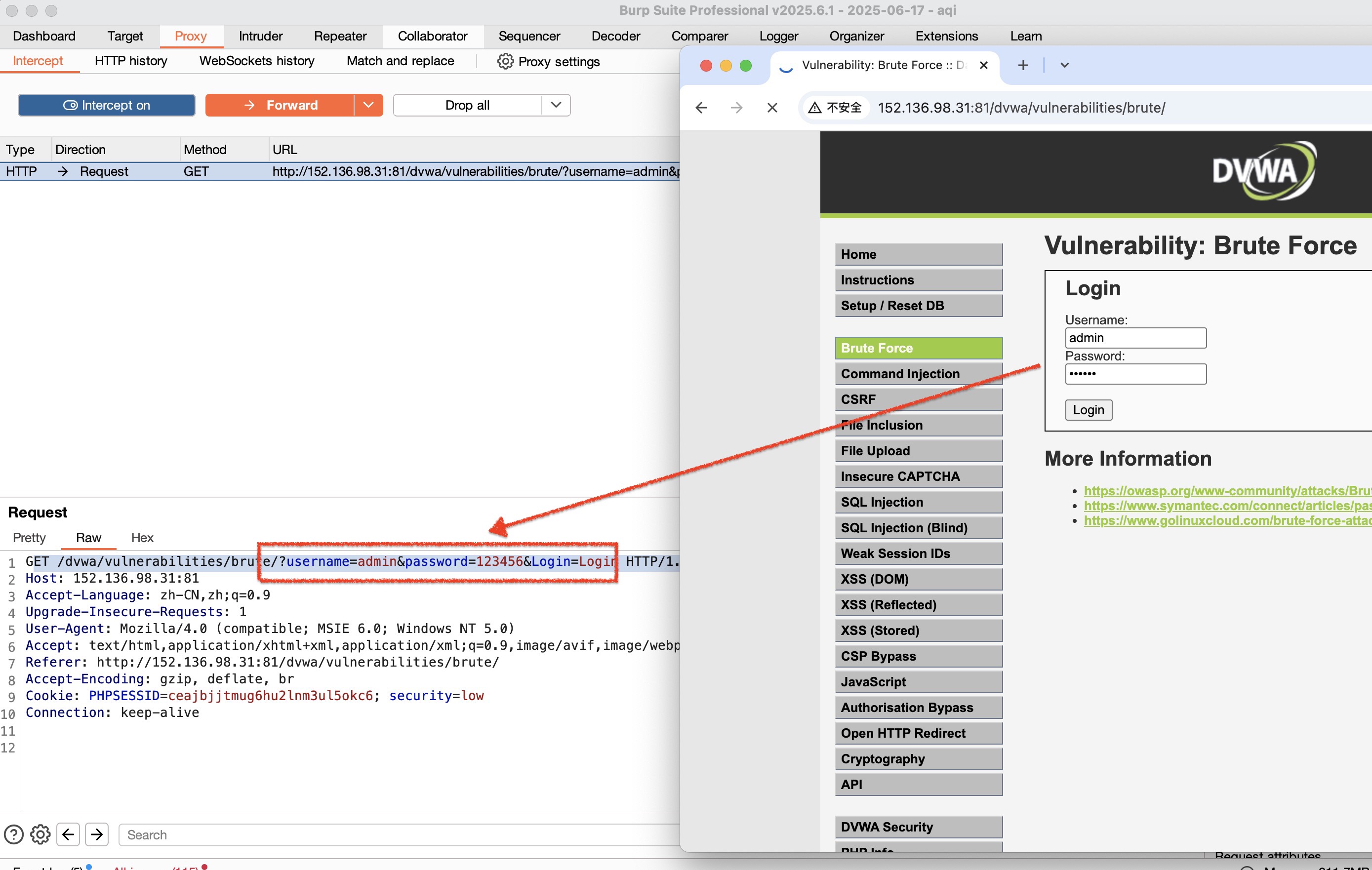
Task: Open the Repeater tab
Action: 340,37
